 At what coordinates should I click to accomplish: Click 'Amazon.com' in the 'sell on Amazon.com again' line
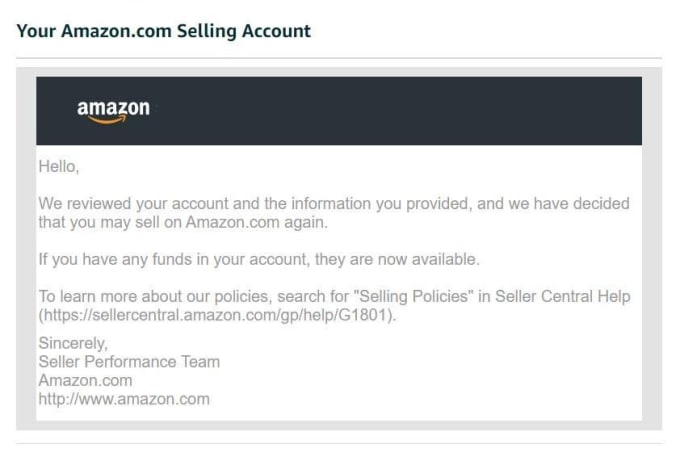click(232, 222)
